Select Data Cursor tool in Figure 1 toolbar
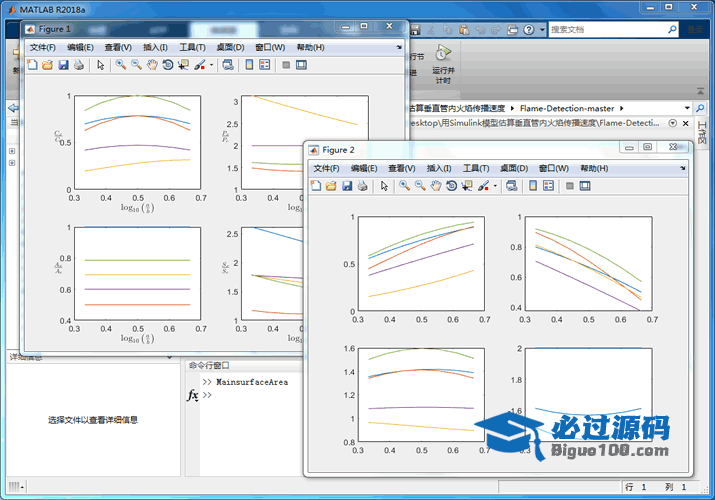715x500 pixels. point(183,65)
